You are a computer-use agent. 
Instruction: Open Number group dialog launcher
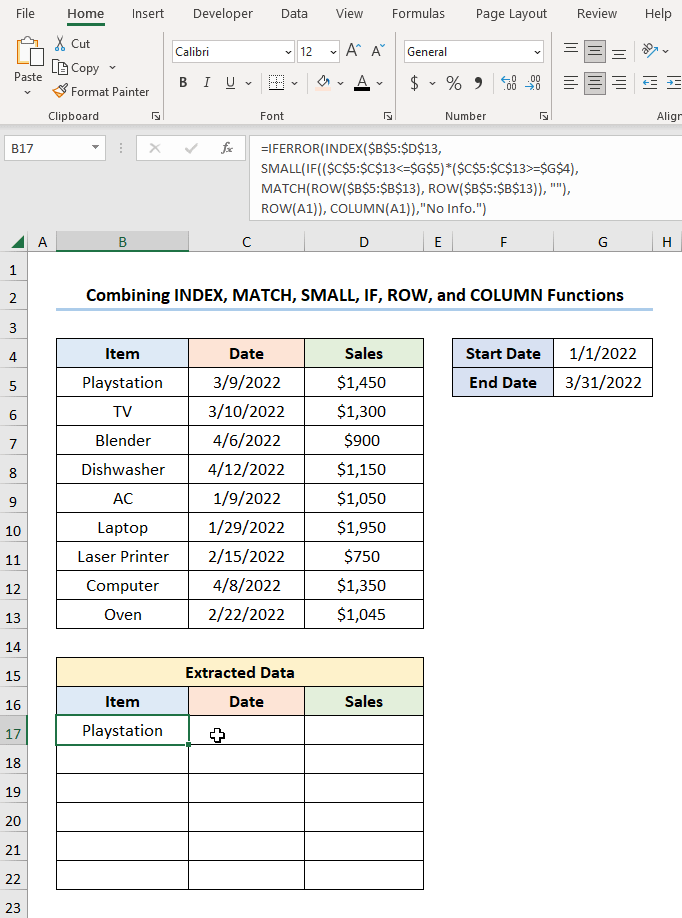[544, 116]
